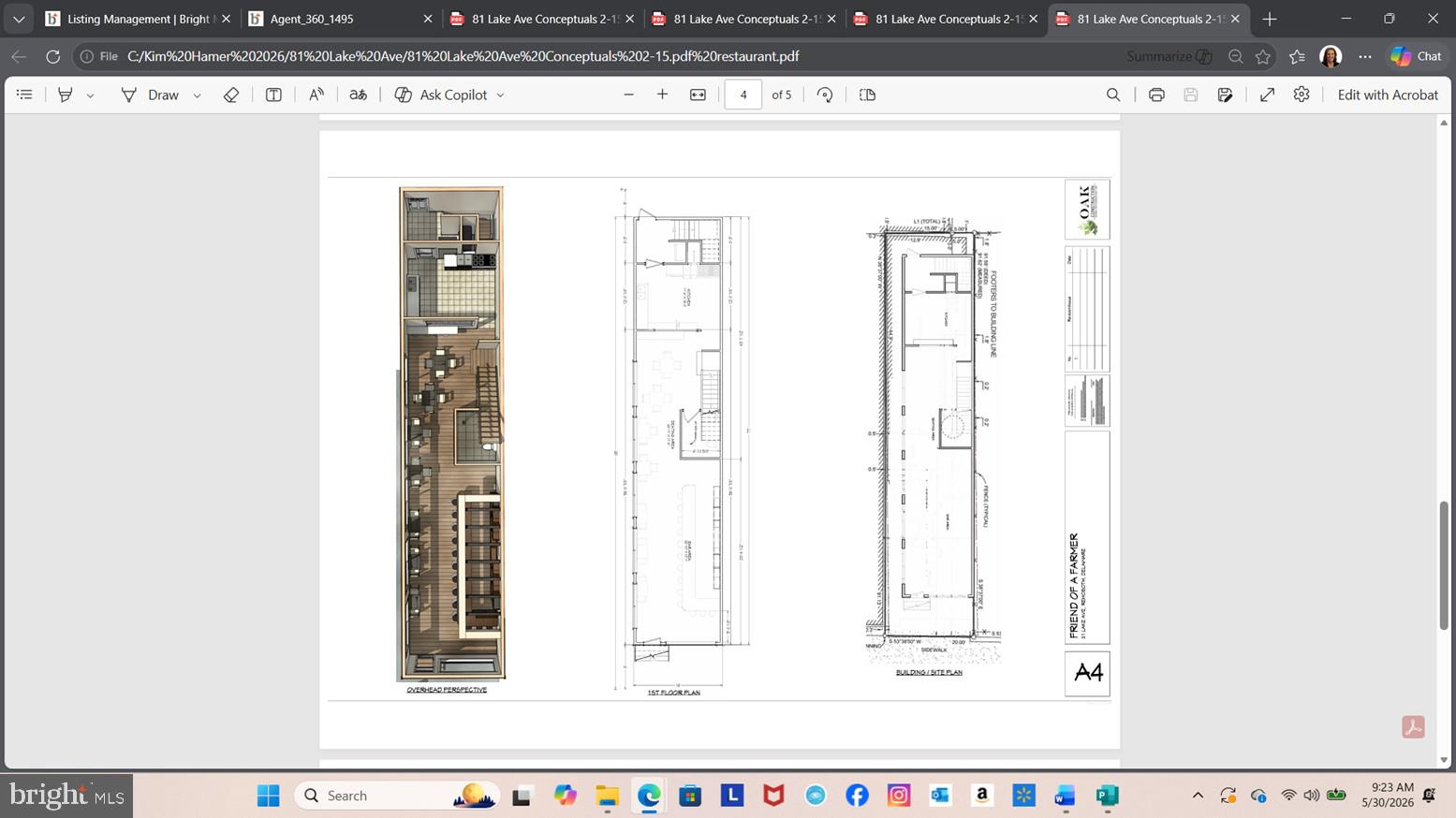Click the page number input field
This screenshot has width=1456, height=818.
point(743,95)
